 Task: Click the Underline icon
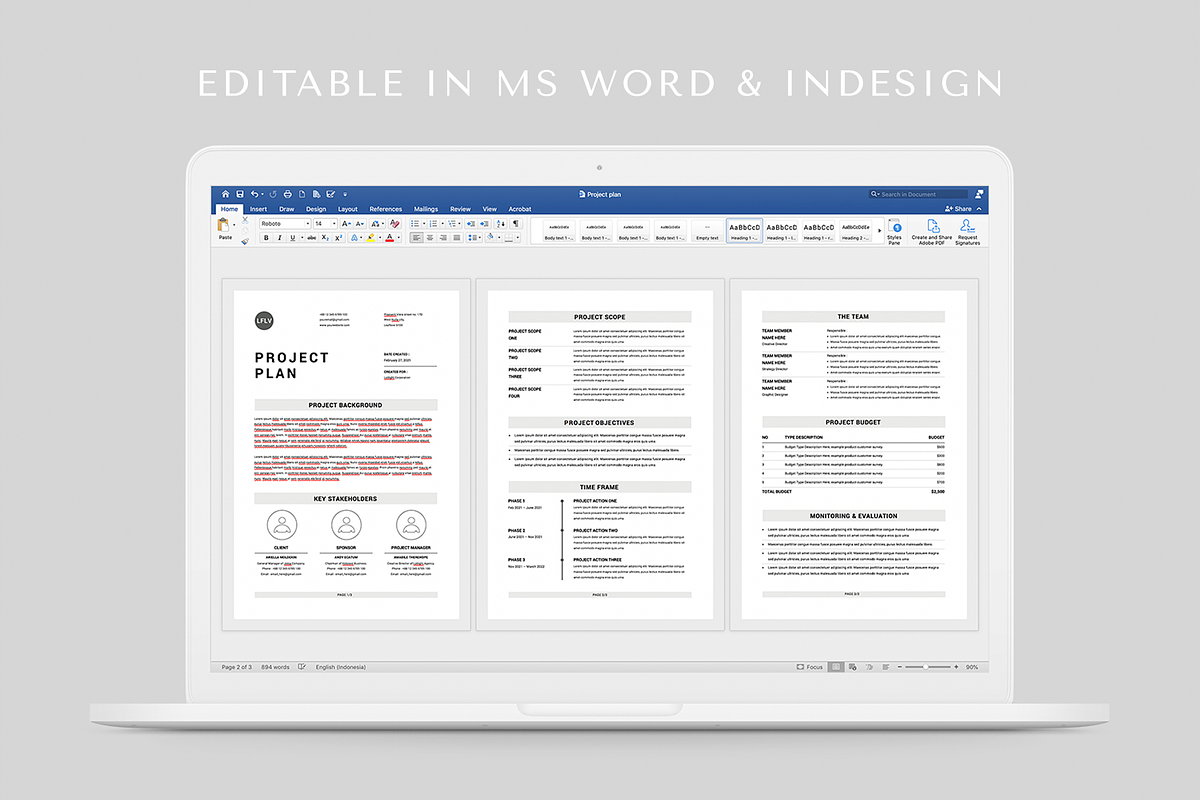tap(292, 238)
